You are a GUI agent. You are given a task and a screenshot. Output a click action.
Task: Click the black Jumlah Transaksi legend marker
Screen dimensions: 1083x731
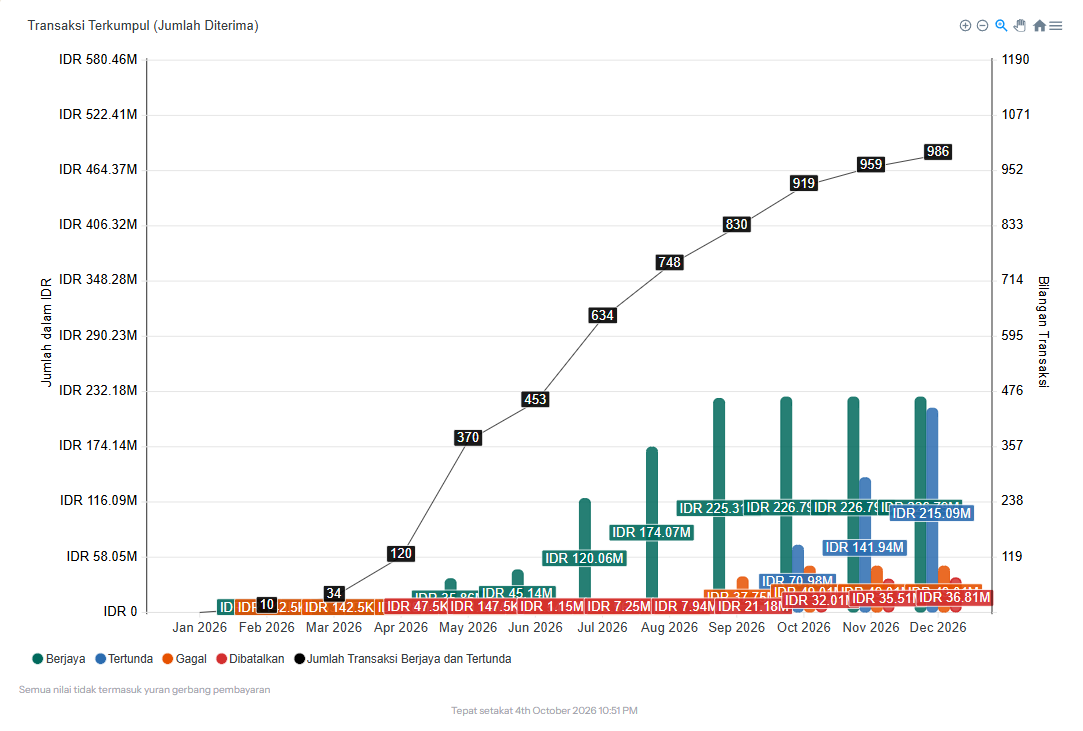(x=299, y=658)
